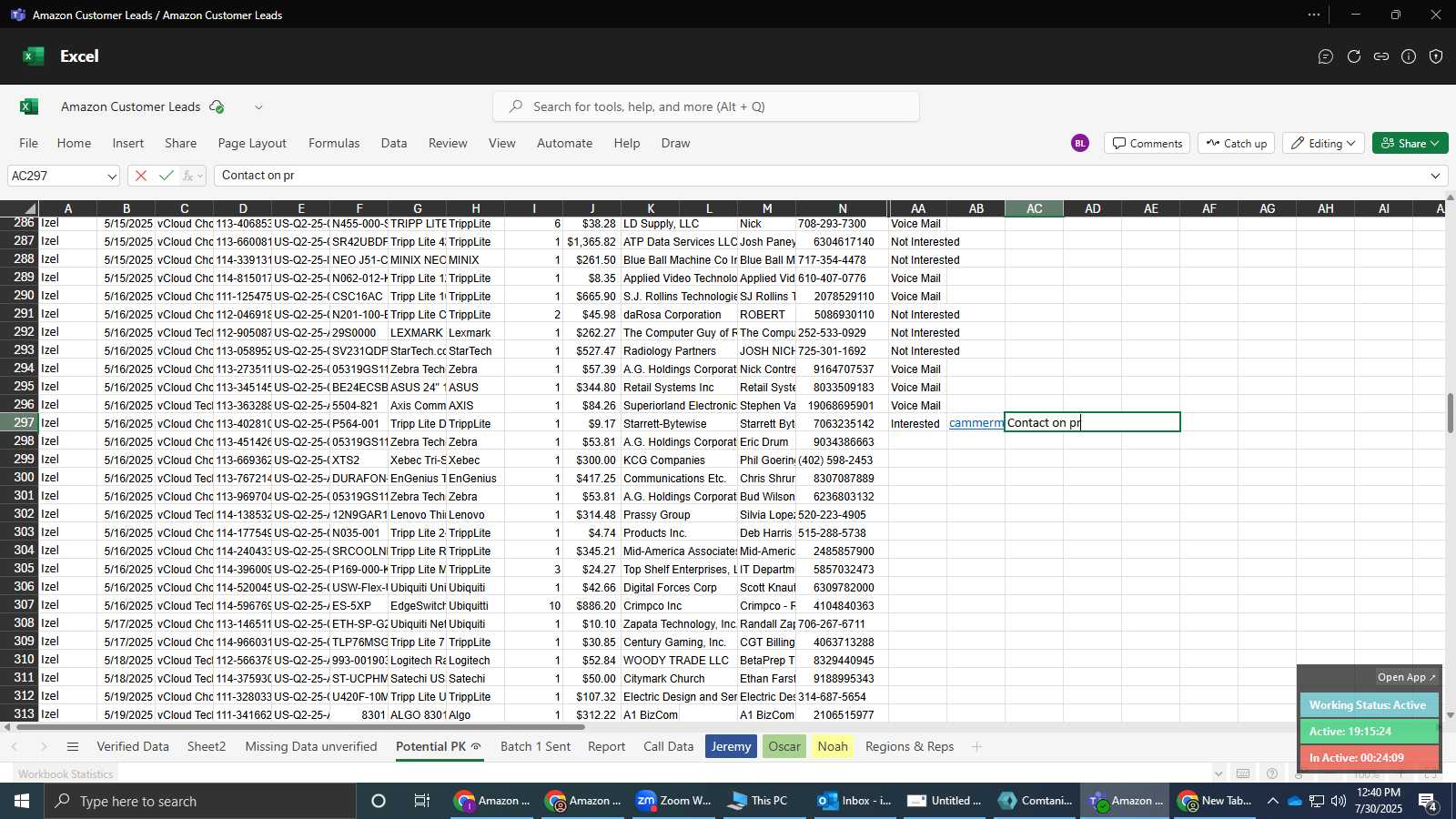Show hidden system tray icons
Screen dimensions: 1456x819
(1272, 801)
